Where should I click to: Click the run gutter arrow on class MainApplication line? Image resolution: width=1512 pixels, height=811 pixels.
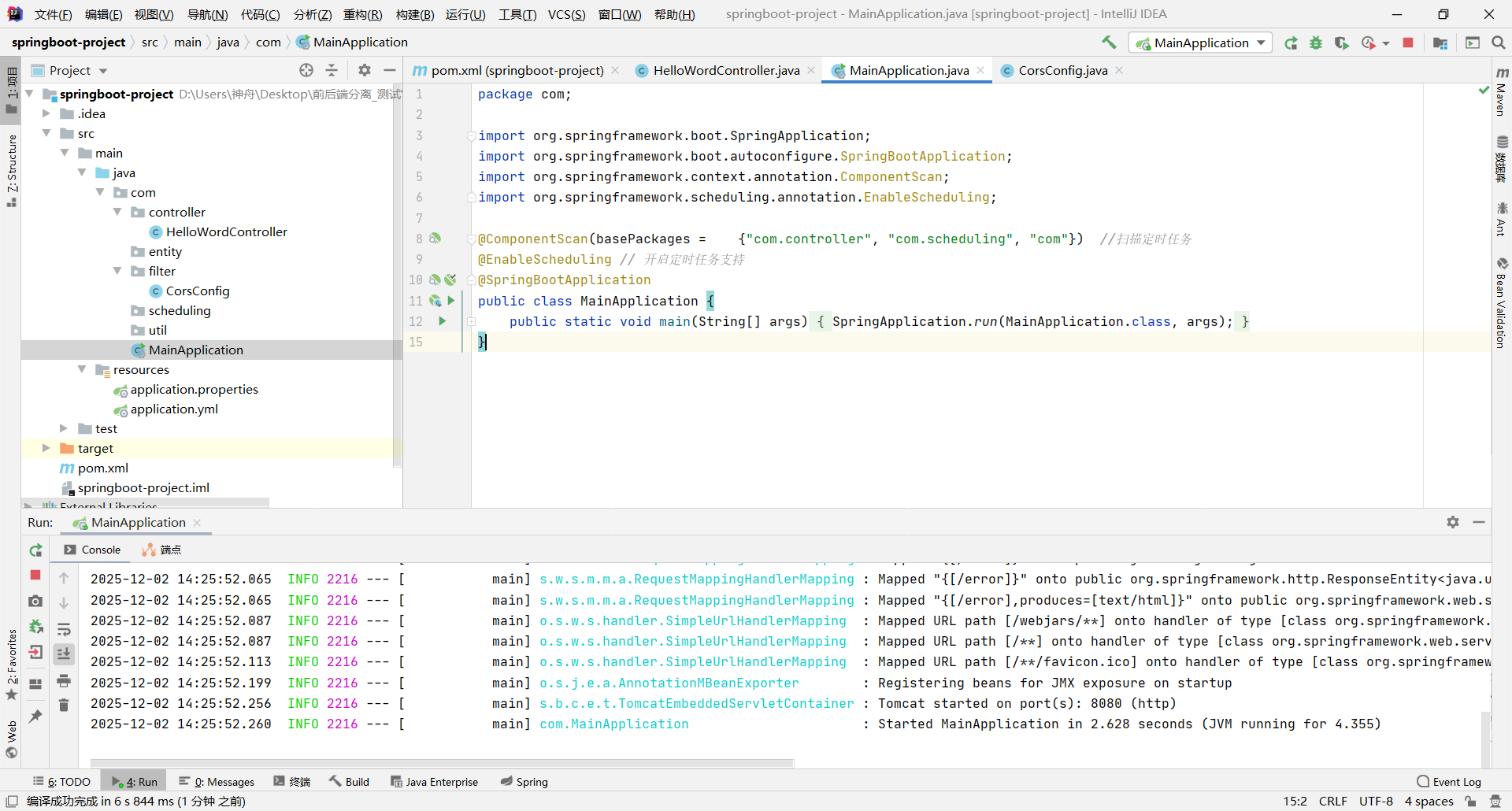[451, 301]
